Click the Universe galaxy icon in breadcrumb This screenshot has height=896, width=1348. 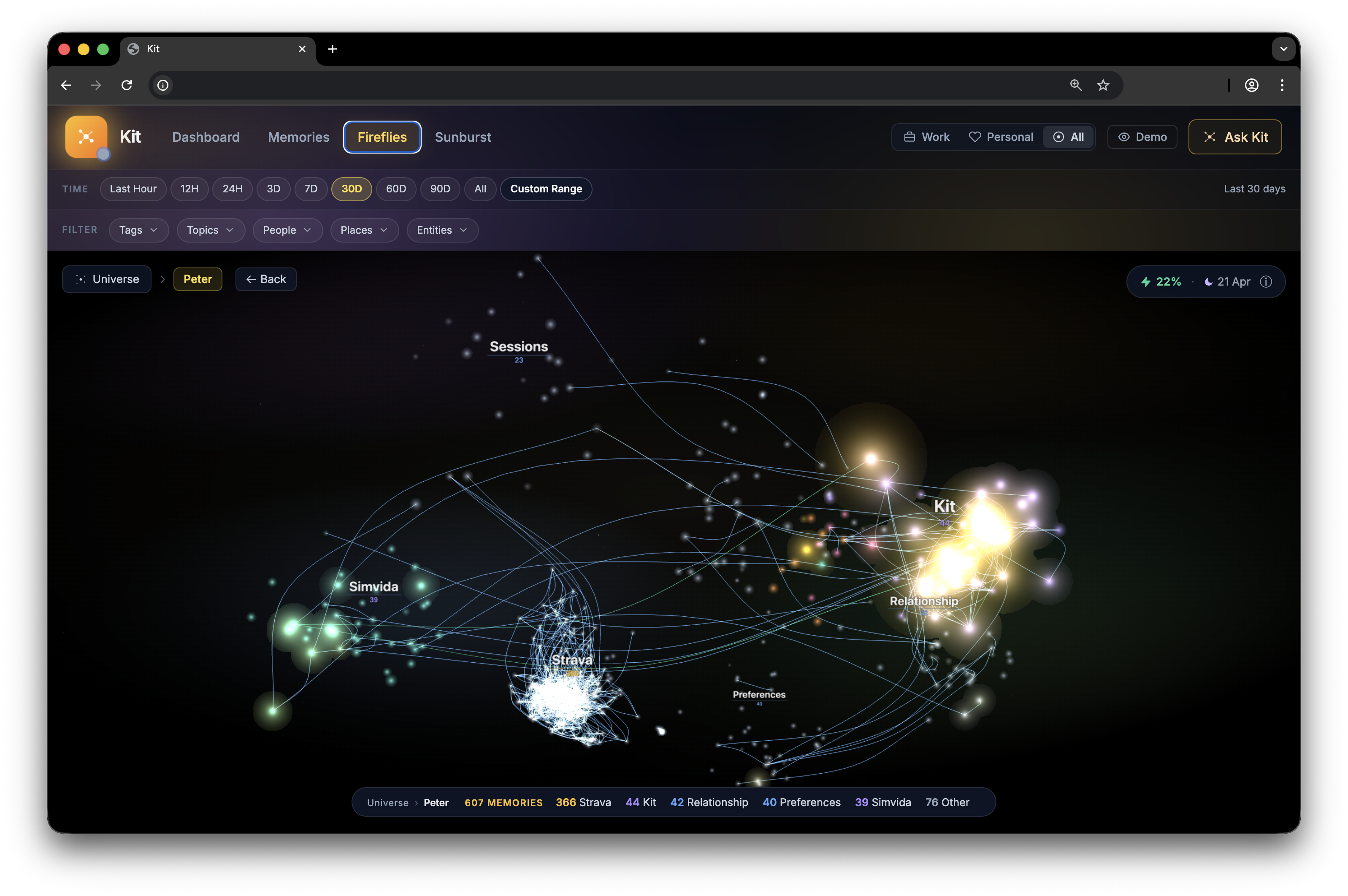[81, 279]
